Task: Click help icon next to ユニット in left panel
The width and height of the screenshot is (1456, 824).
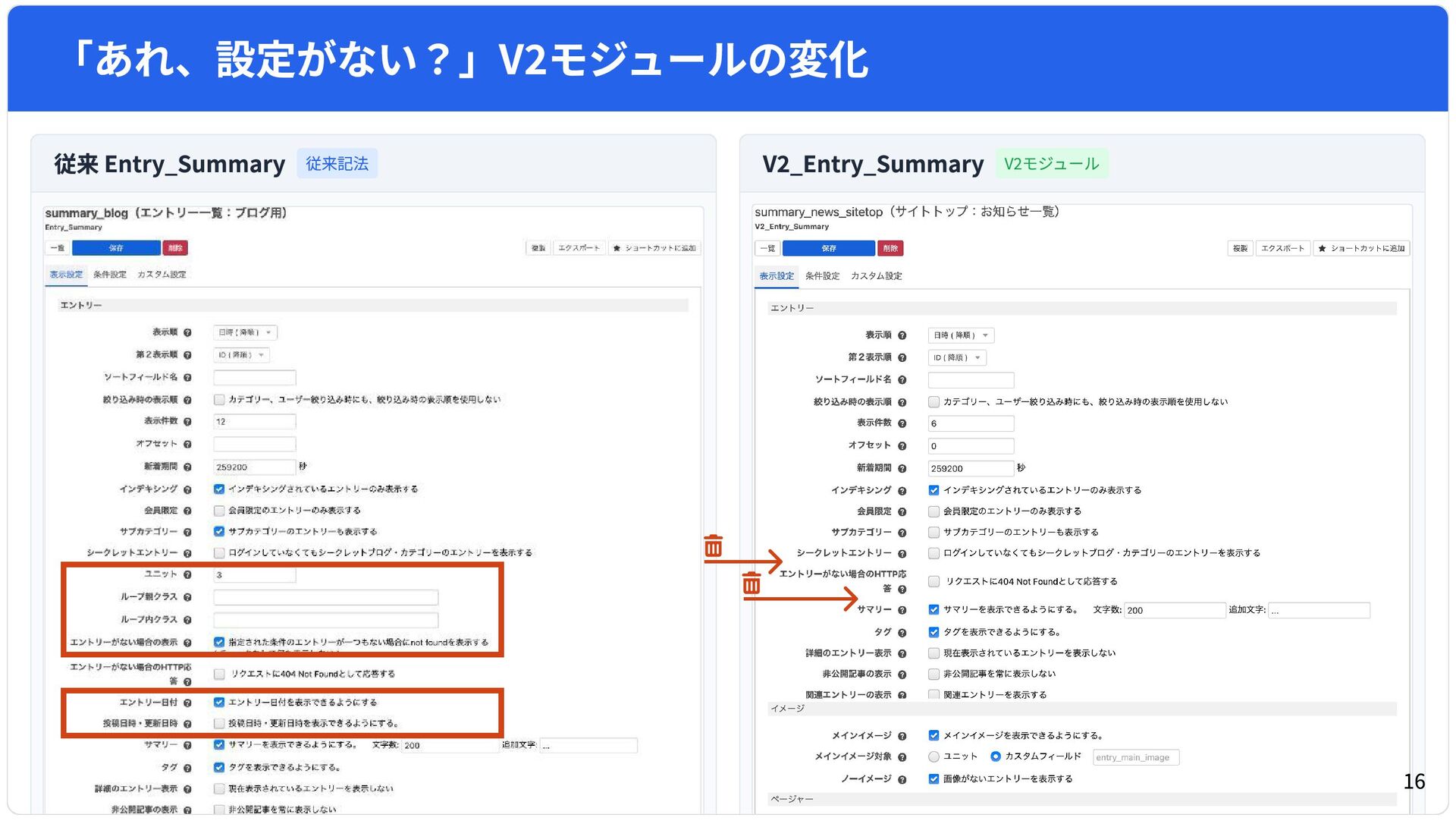Action: click(187, 575)
